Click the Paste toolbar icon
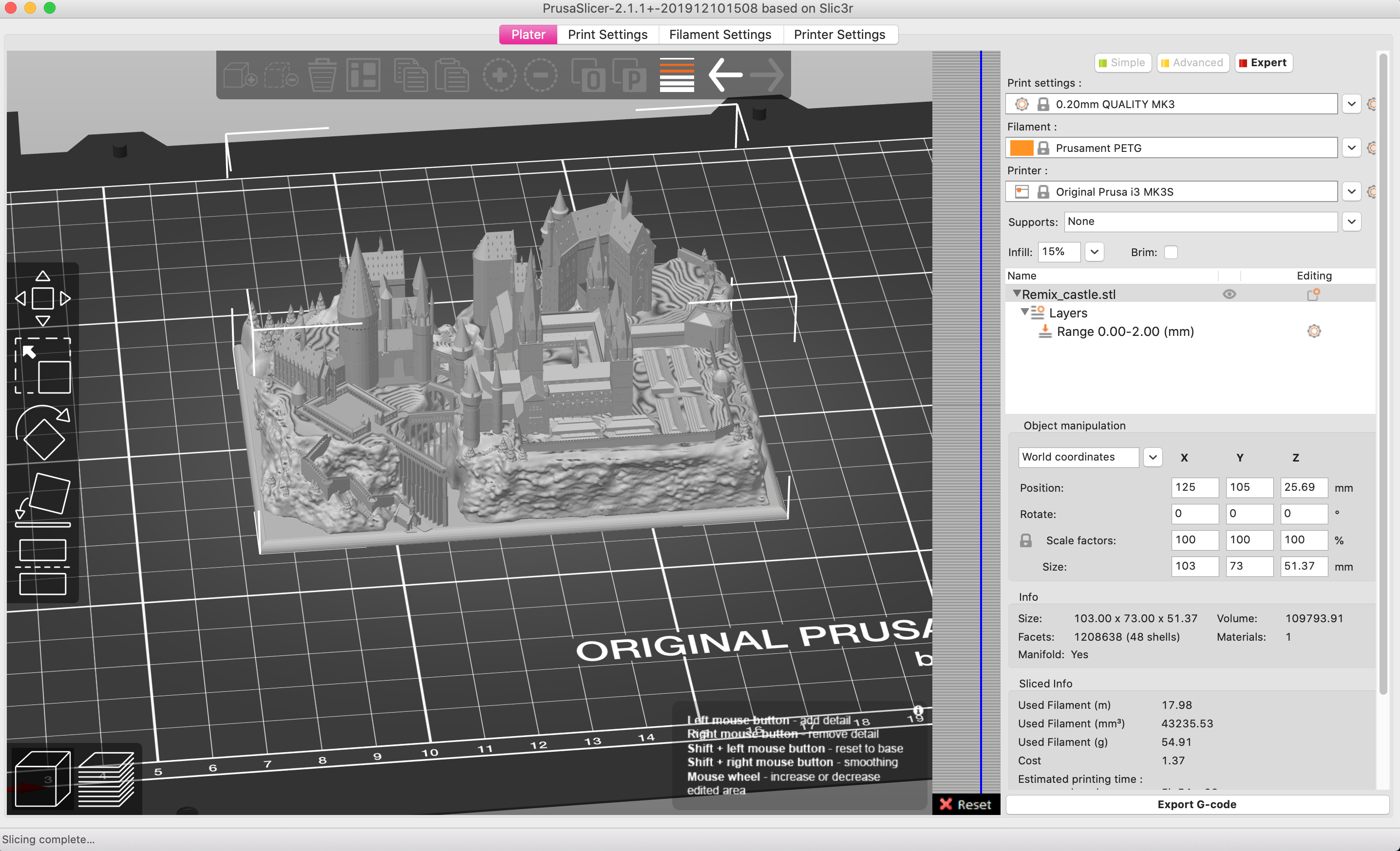Viewport: 1400px width, 851px height. point(452,75)
